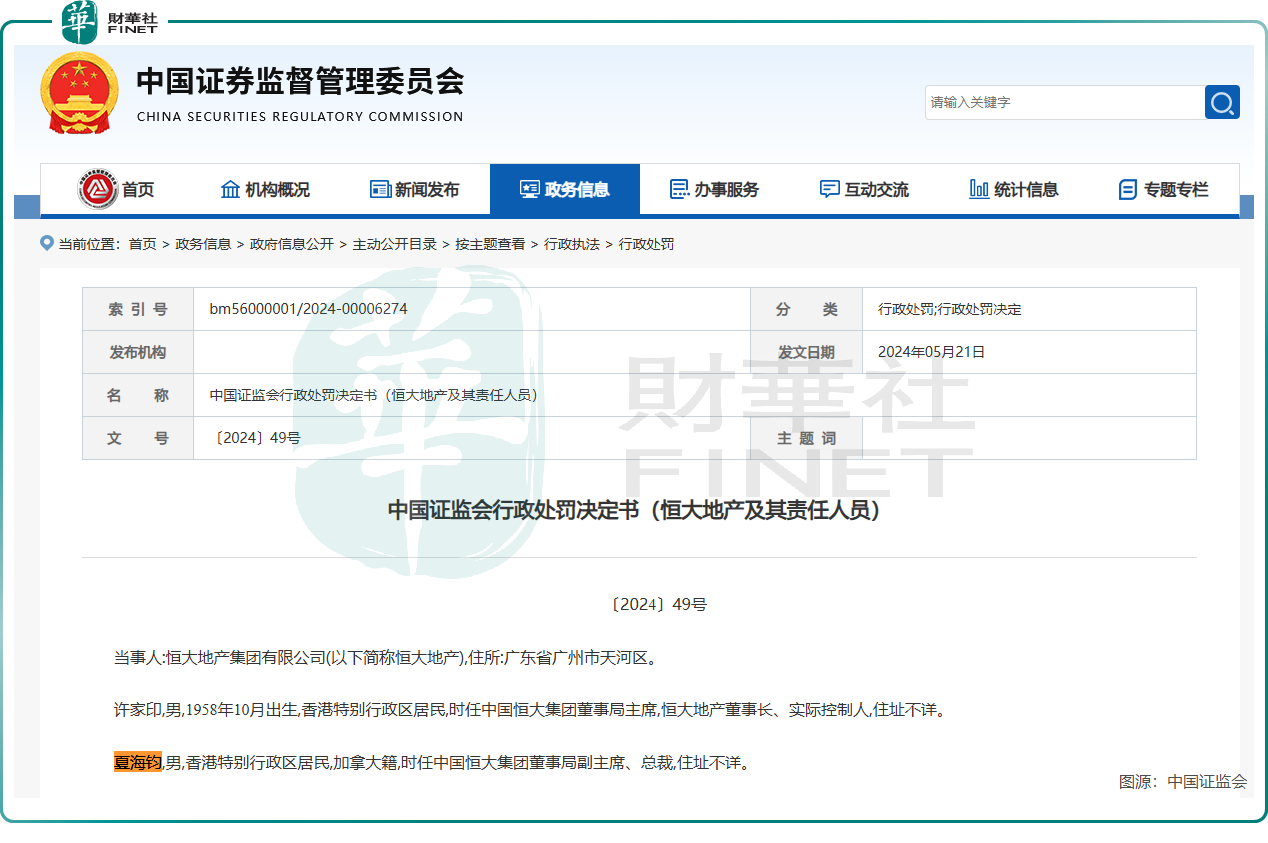This screenshot has height=843, width=1268.
Task: Click the search magnifier button
Action: pyautogui.click(x=1222, y=102)
